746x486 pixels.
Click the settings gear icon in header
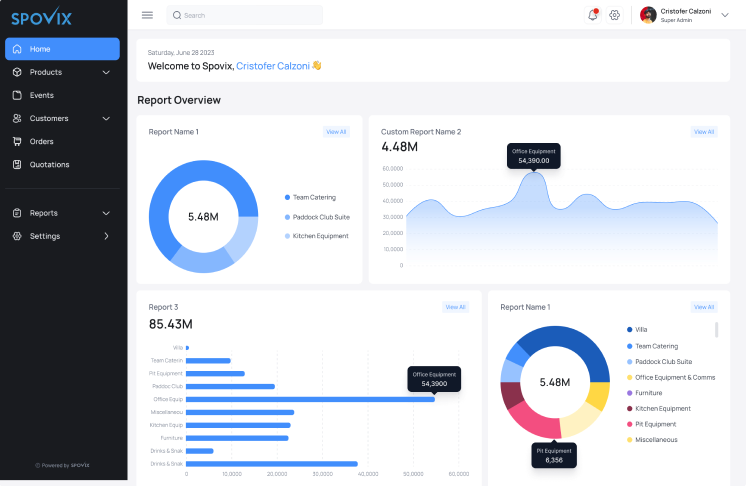pyautogui.click(x=615, y=15)
